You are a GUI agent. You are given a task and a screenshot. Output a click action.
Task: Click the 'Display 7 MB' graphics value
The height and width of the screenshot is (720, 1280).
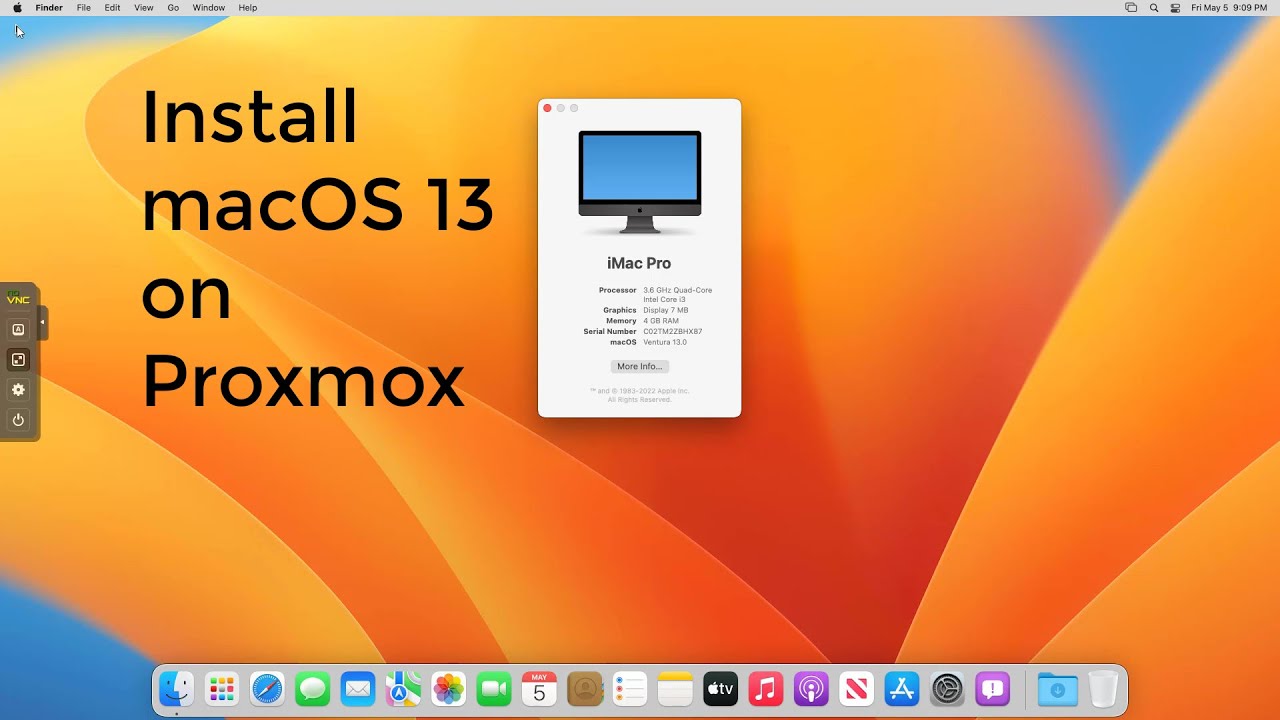tap(666, 310)
